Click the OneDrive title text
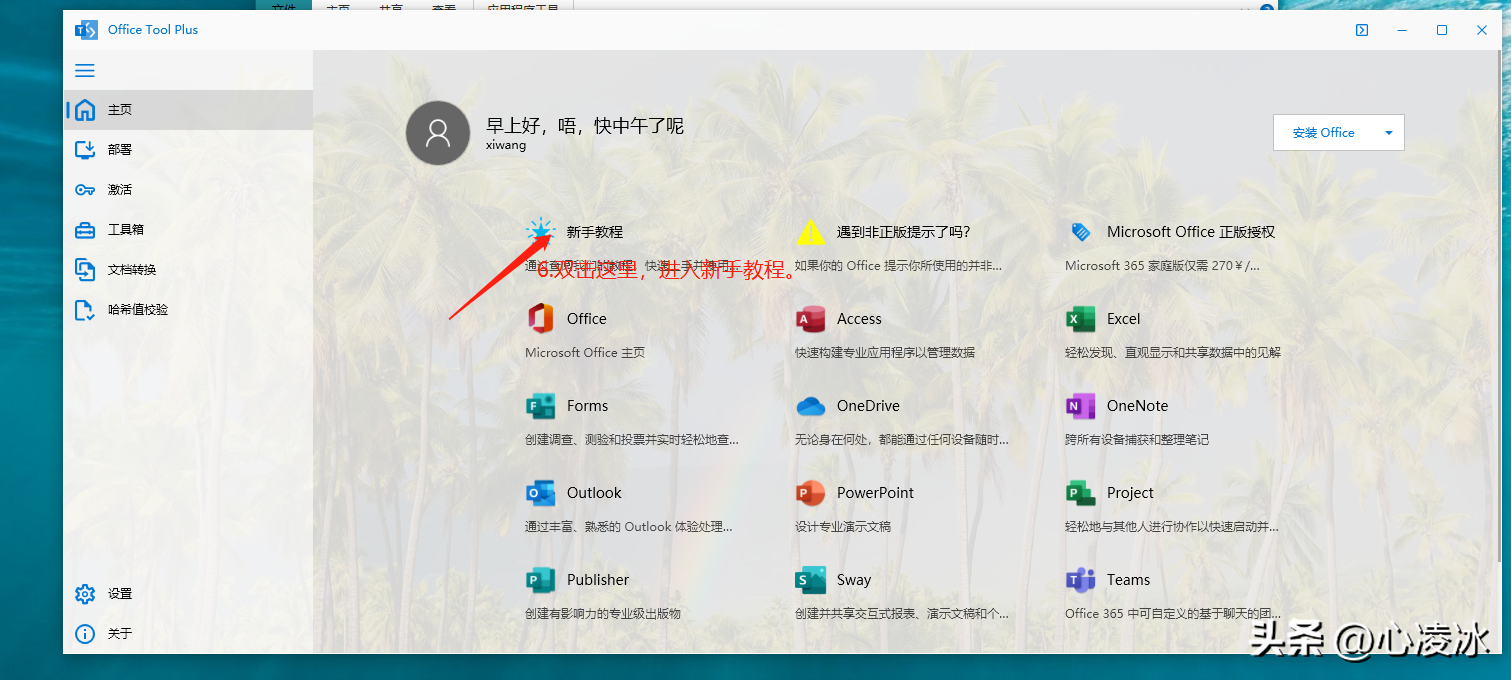1511x680 pixels. click(x=868, y=406)
